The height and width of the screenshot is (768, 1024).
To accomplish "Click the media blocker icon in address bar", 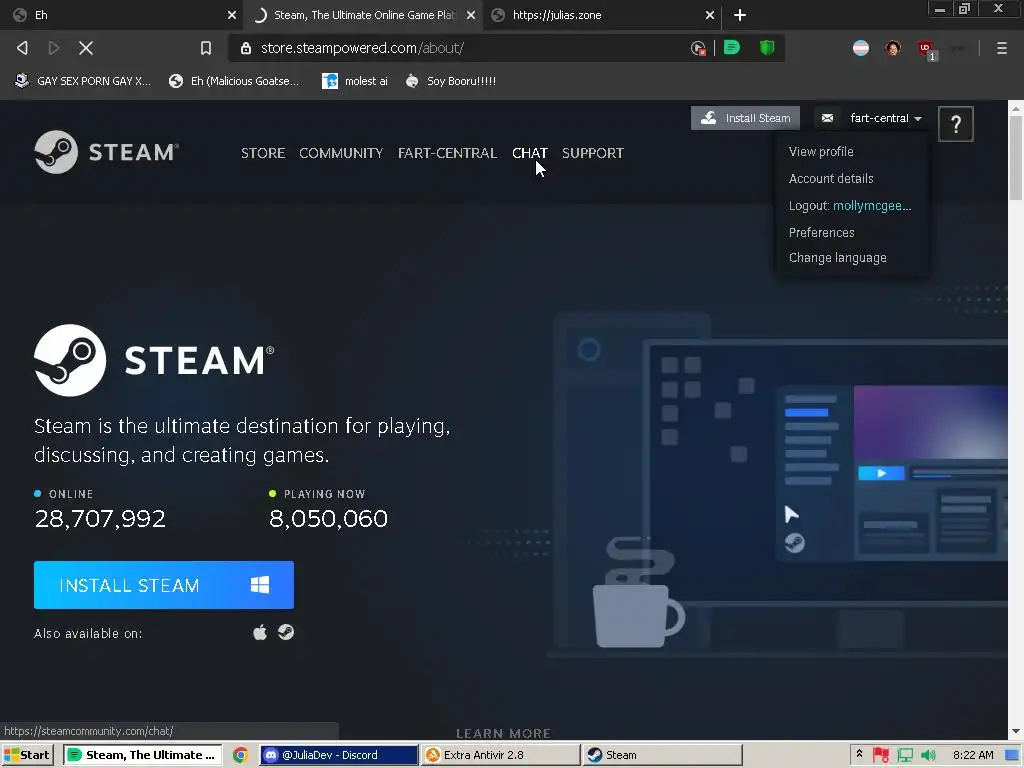I will (x=698, y=48).
